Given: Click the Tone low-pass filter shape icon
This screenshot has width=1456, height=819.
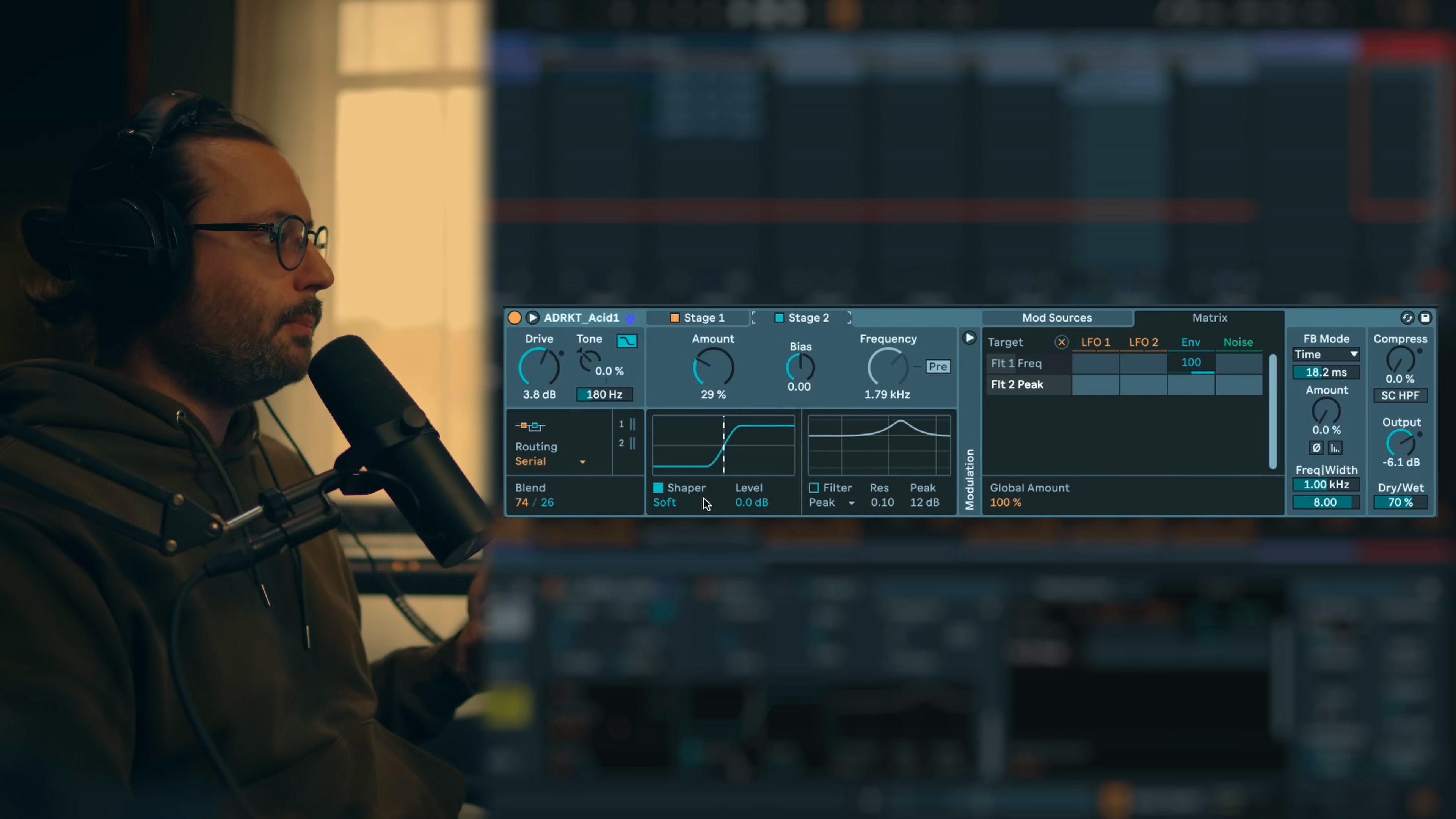Looking at the screenshot, I should pyautogui.click(x=626, y=341).
